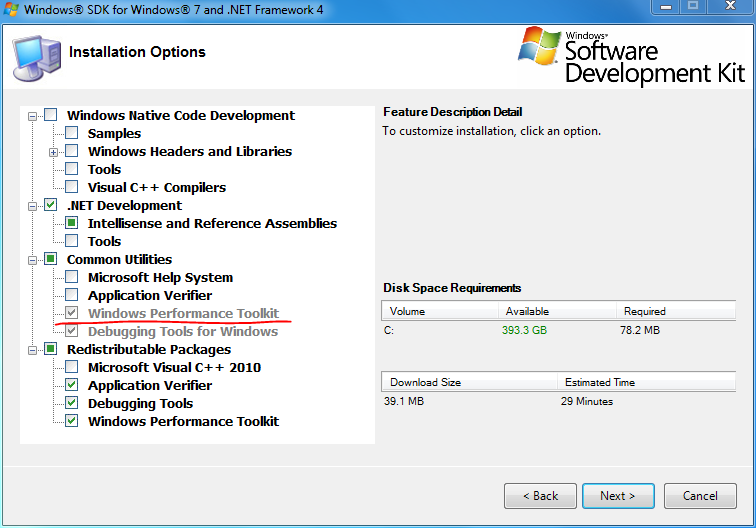Toggle Intellisense and Reference Assemblies checkbox
Image resolution: width=756 pixels, height=528 pixels.
pos(71,223)
